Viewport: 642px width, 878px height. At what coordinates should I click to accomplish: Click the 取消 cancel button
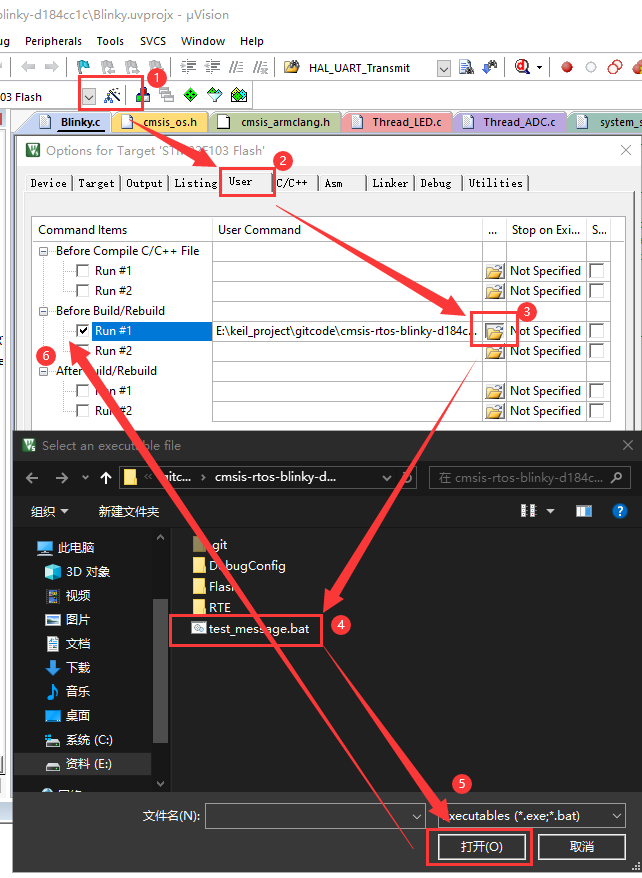click(581, 847)
